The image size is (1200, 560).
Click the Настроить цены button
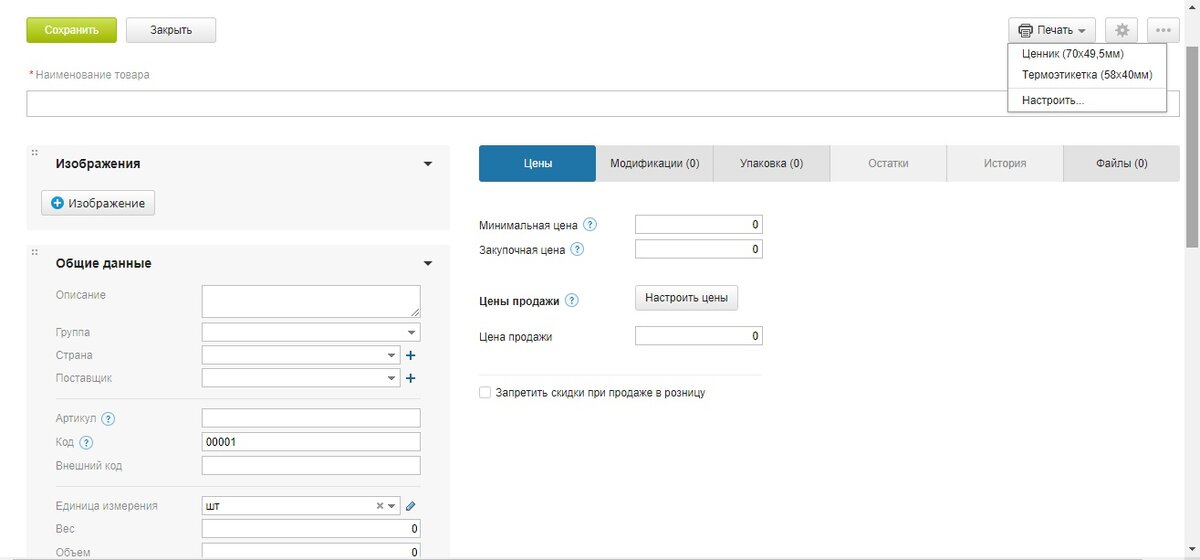686,298
